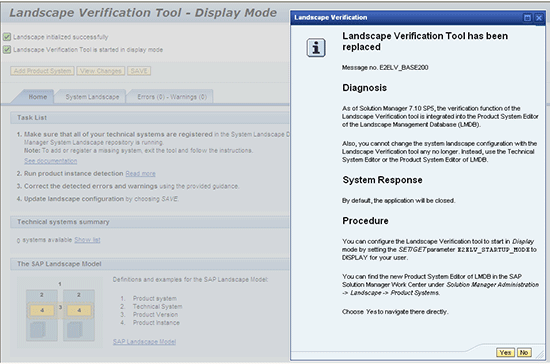Click the Read more link
550x364 pixels.
[140, 174]
